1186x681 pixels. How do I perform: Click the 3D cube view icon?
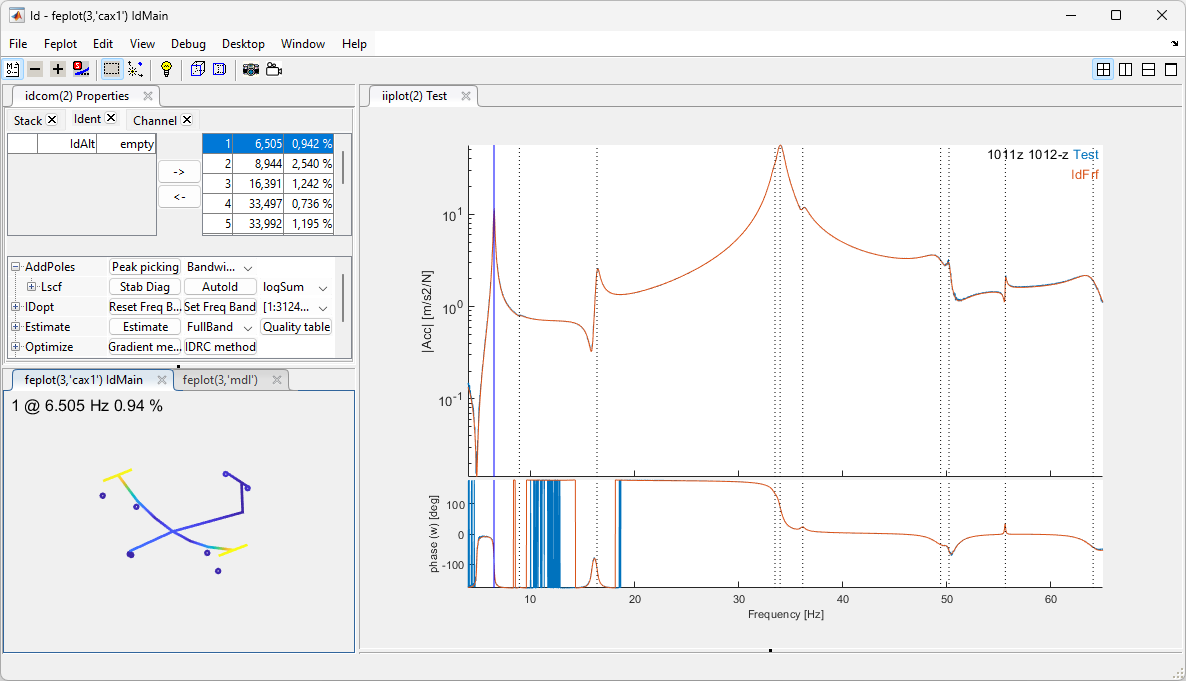(x=197, y=69)
